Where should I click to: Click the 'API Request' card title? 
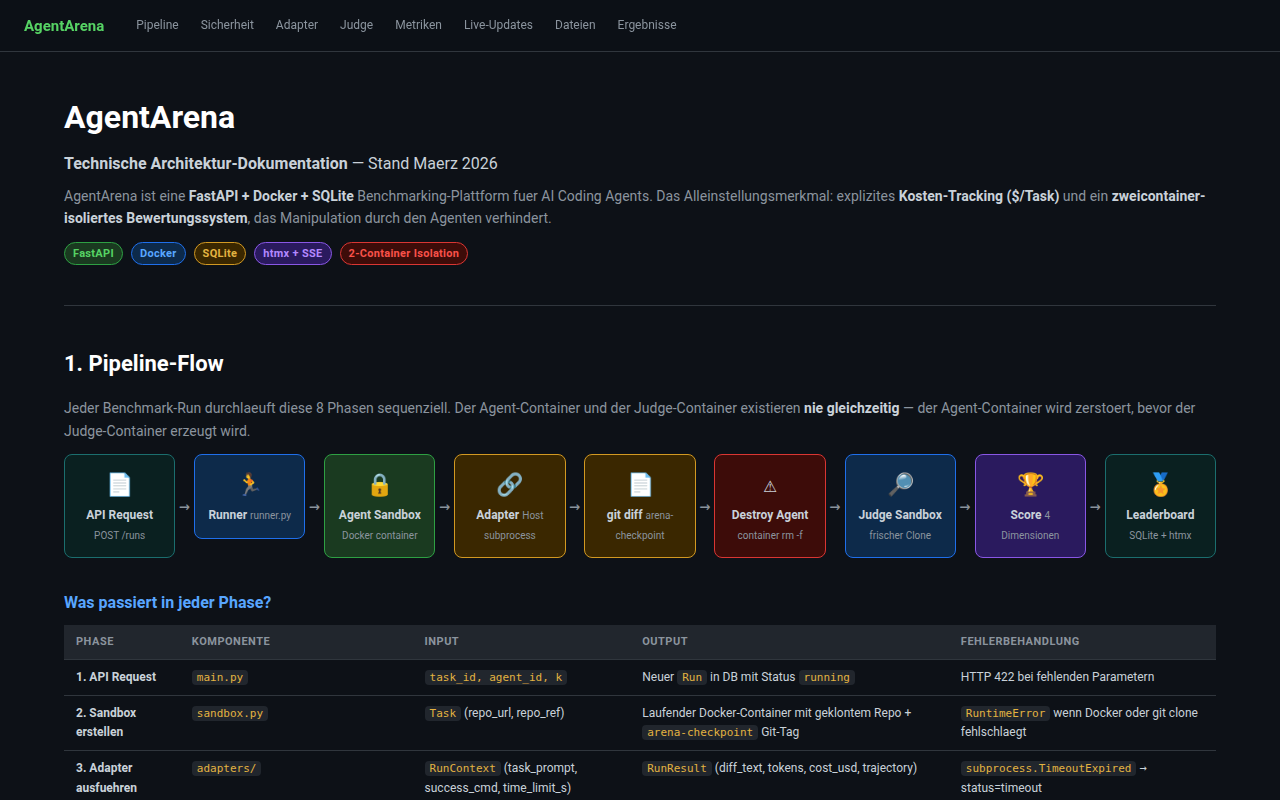click(119, 515)
